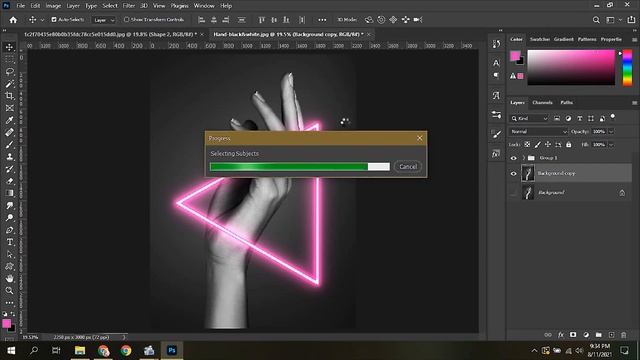
Task: Close the Progress dialog
Action: (420, 138)
